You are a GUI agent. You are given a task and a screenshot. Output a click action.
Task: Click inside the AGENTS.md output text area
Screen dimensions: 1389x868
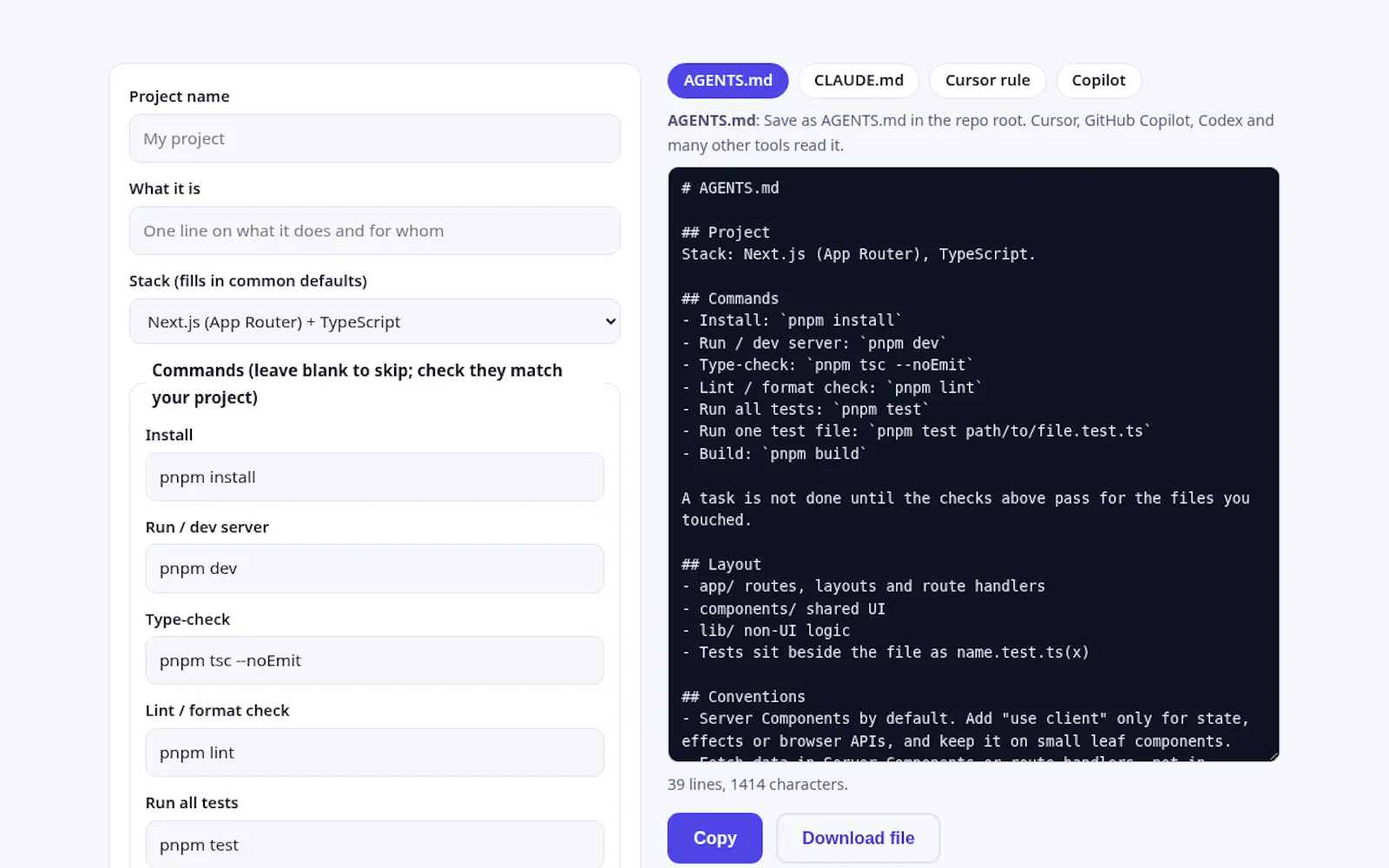point(973,464)
